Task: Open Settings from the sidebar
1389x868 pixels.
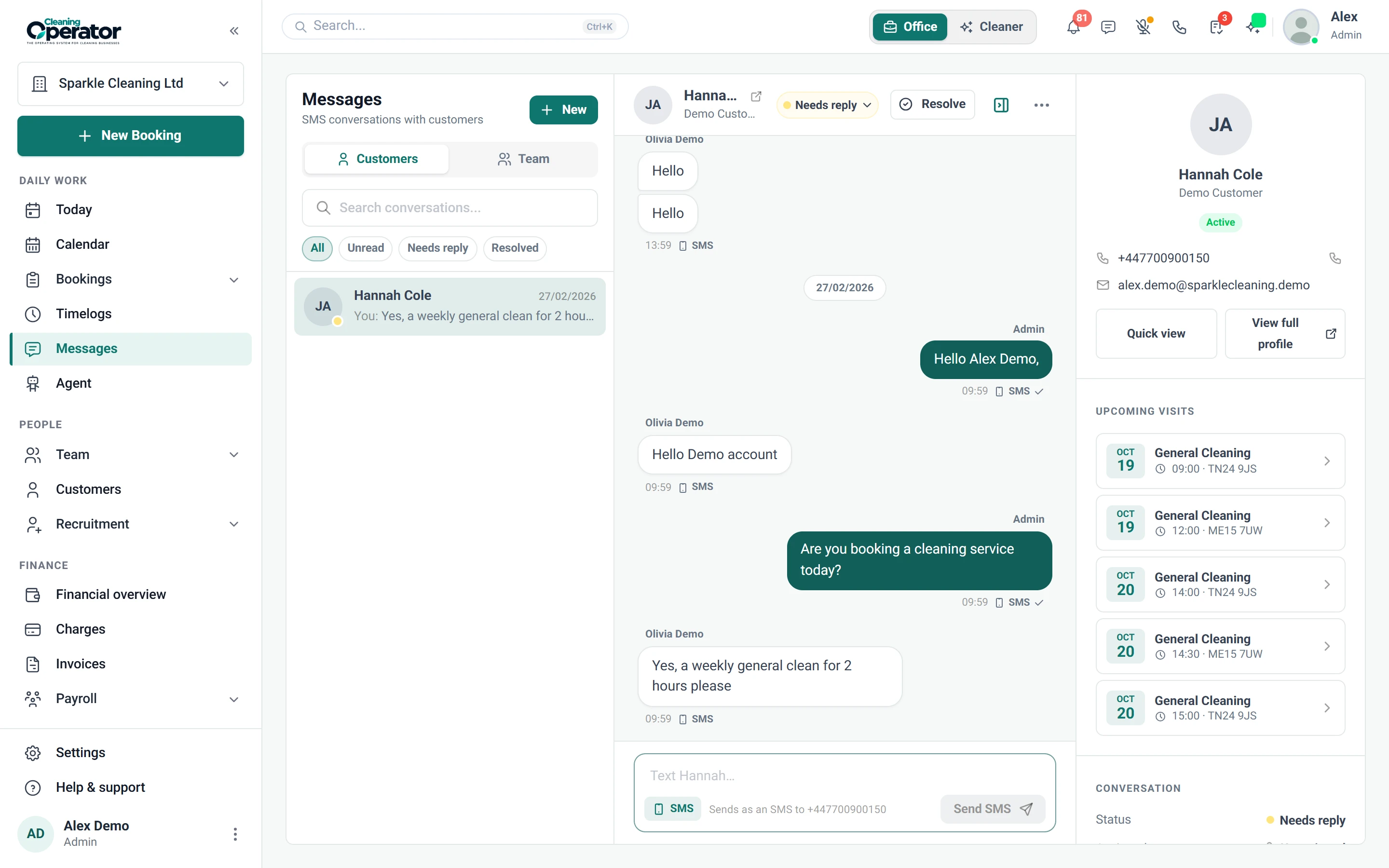Action: [x=131, y=753]
